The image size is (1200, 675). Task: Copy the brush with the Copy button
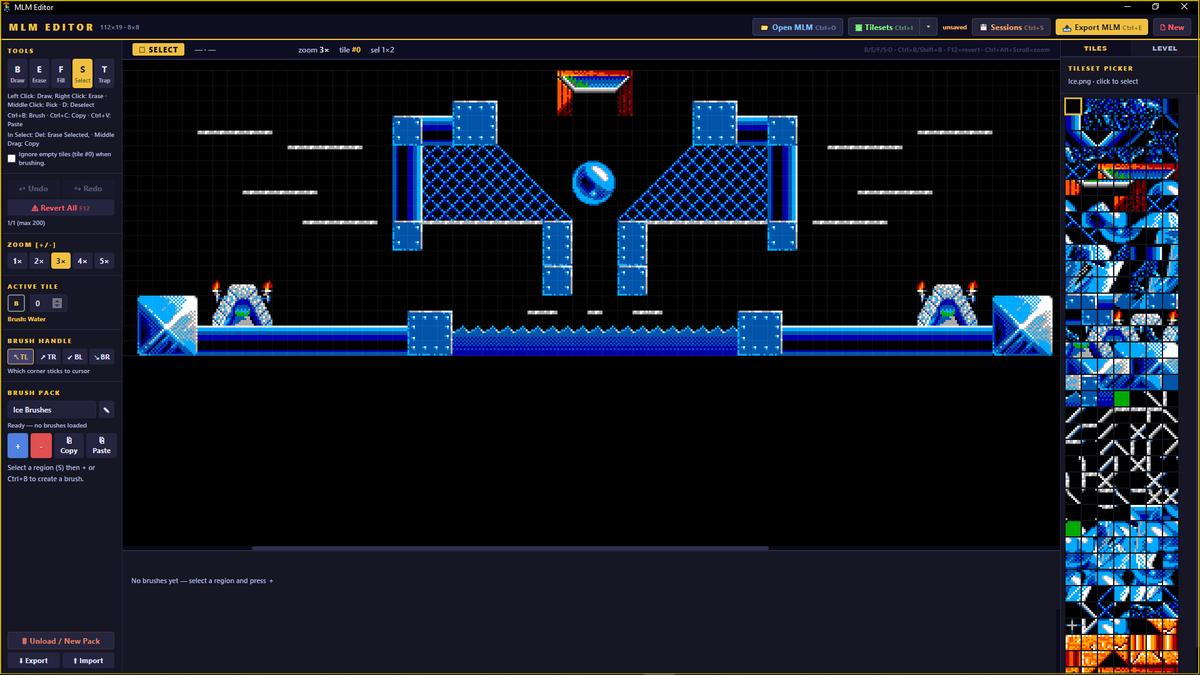tap(69, 446)
